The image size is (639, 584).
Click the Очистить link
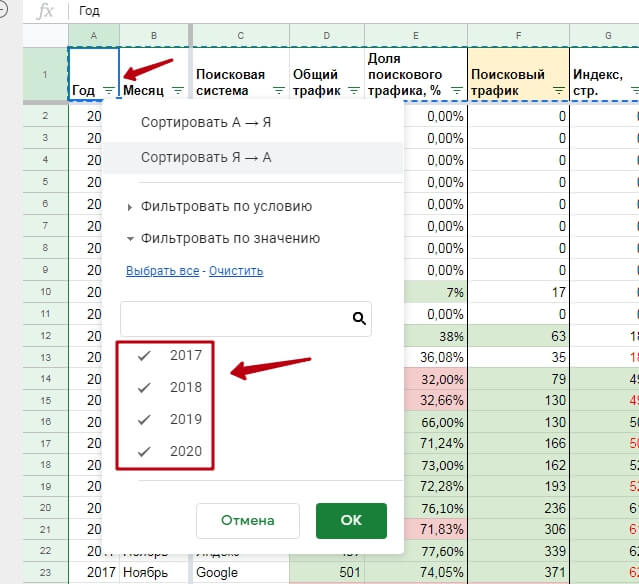236,271
